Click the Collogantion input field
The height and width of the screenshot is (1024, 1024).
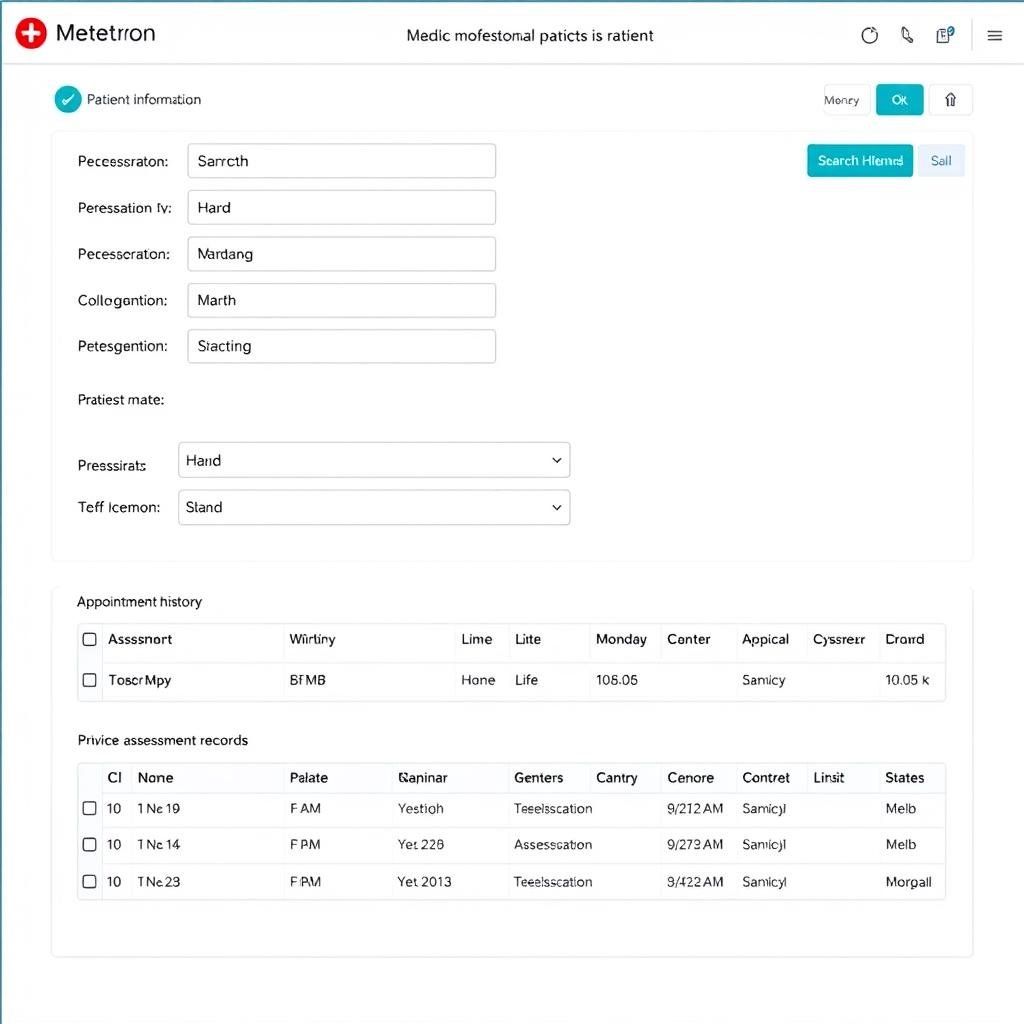click(341, 300)
